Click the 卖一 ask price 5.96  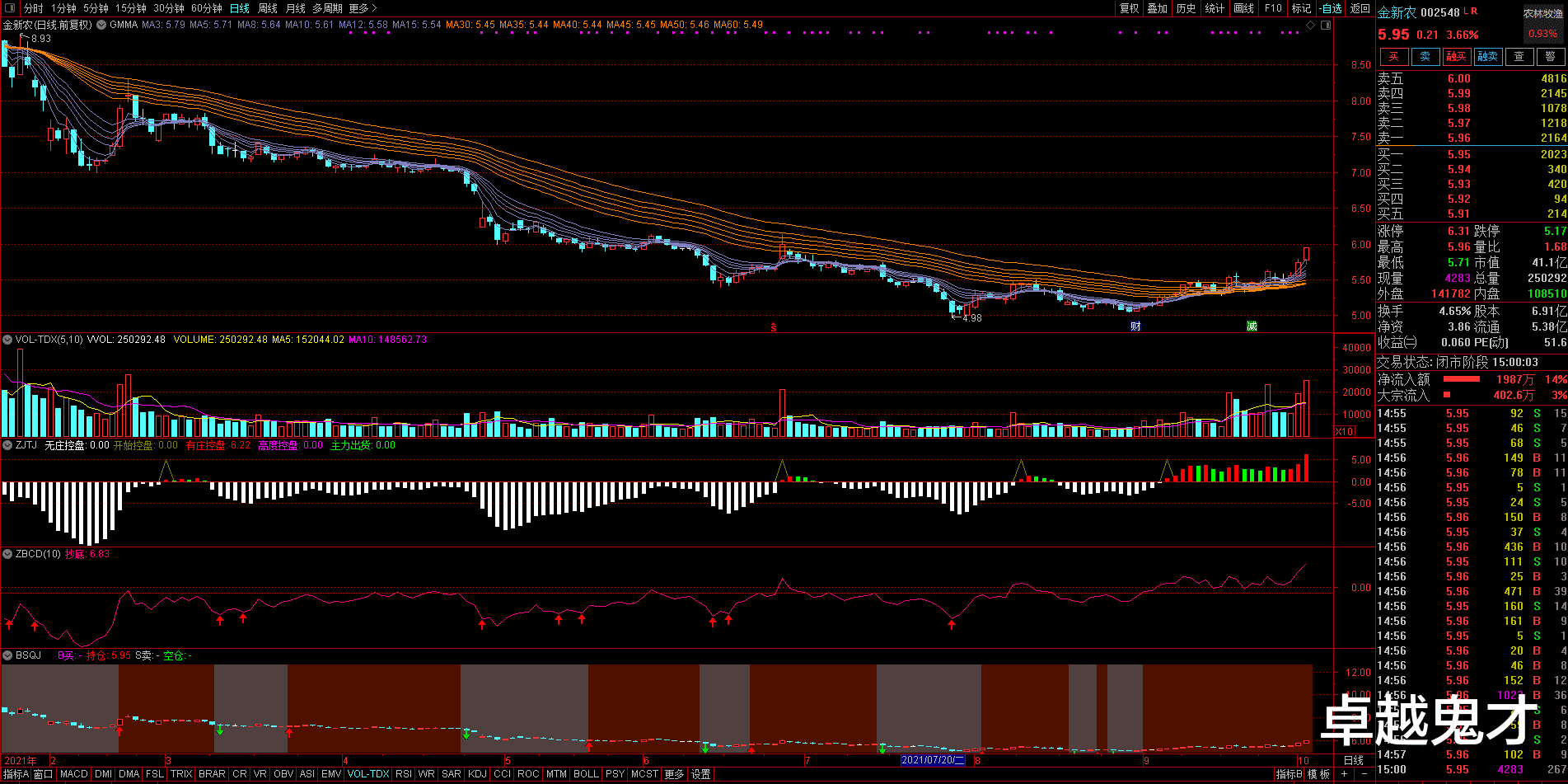(x=1459, y=138)
